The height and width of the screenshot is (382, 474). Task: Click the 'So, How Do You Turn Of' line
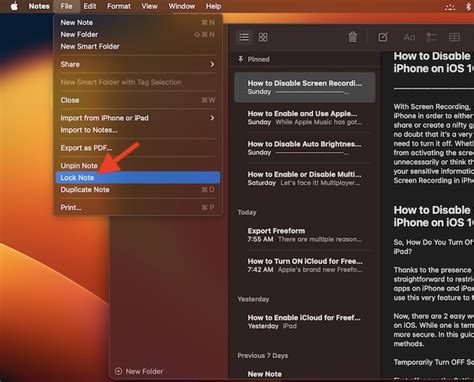coord(433,242)
